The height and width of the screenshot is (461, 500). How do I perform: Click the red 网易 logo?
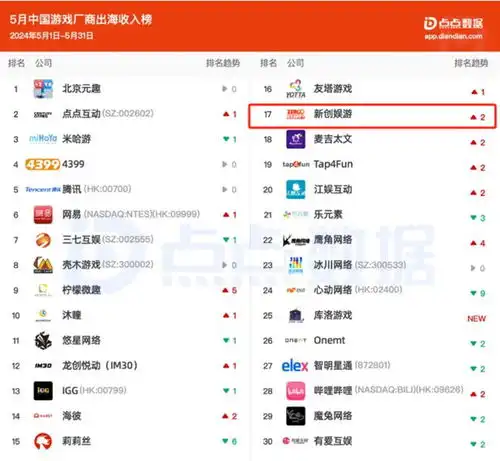[43, 214]
